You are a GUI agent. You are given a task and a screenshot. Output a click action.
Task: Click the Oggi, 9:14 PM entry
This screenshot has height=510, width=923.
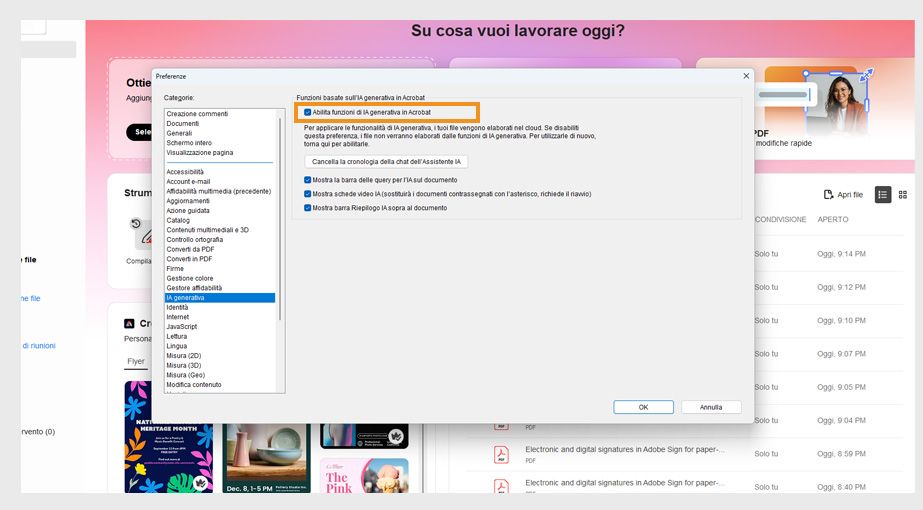point(841,254)
